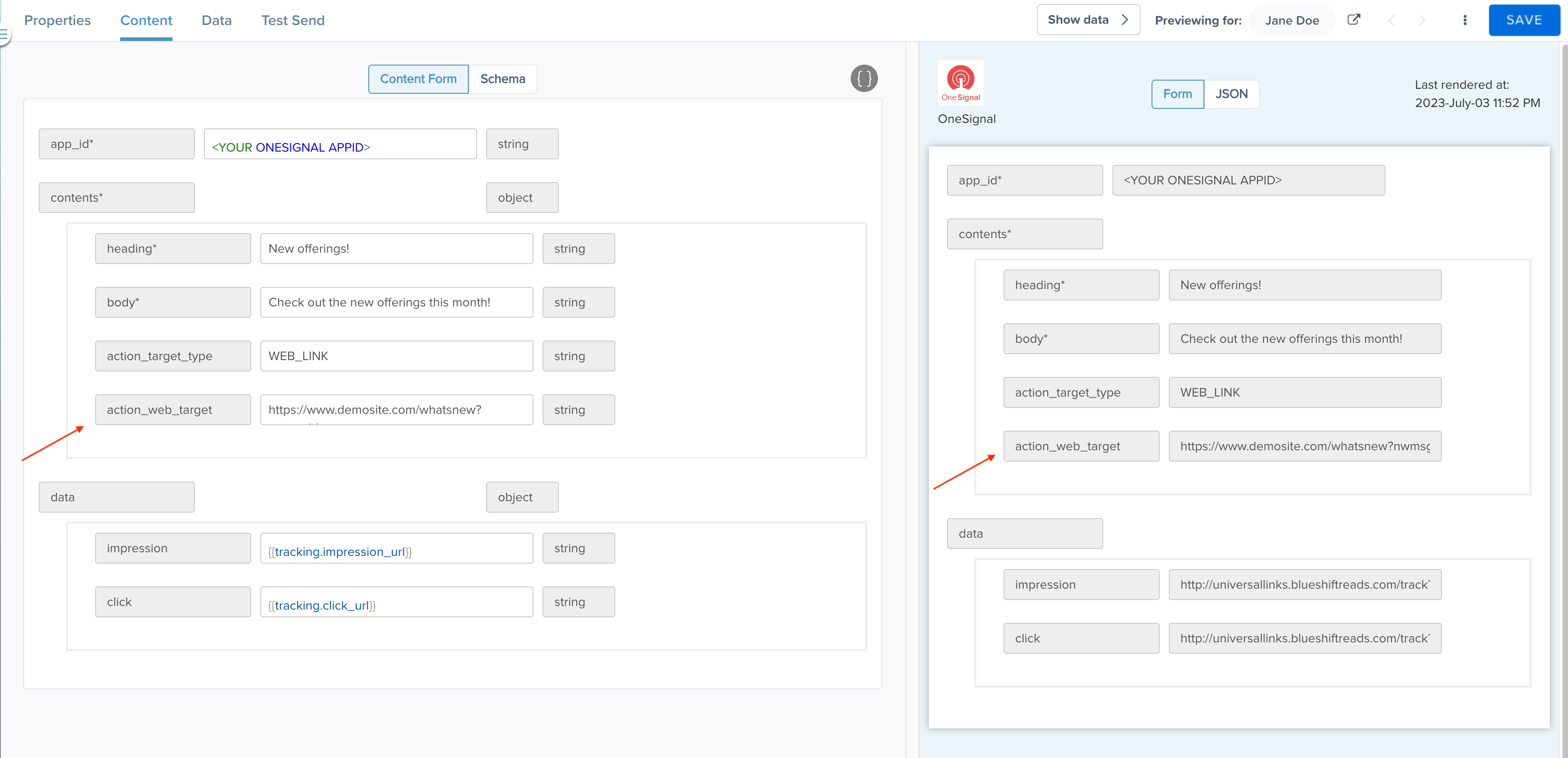1568x758 pixels.
Task: Open preview in new window icon
Action: pyautogui.click(x=1354, y=20)
